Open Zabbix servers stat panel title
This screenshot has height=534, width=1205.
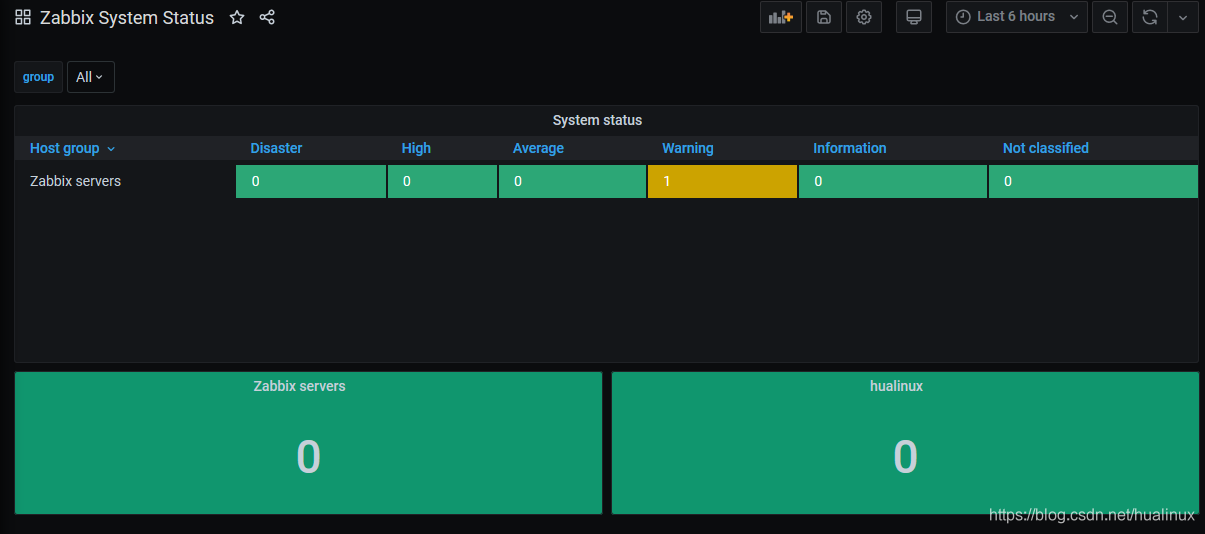tap(300, 385)
